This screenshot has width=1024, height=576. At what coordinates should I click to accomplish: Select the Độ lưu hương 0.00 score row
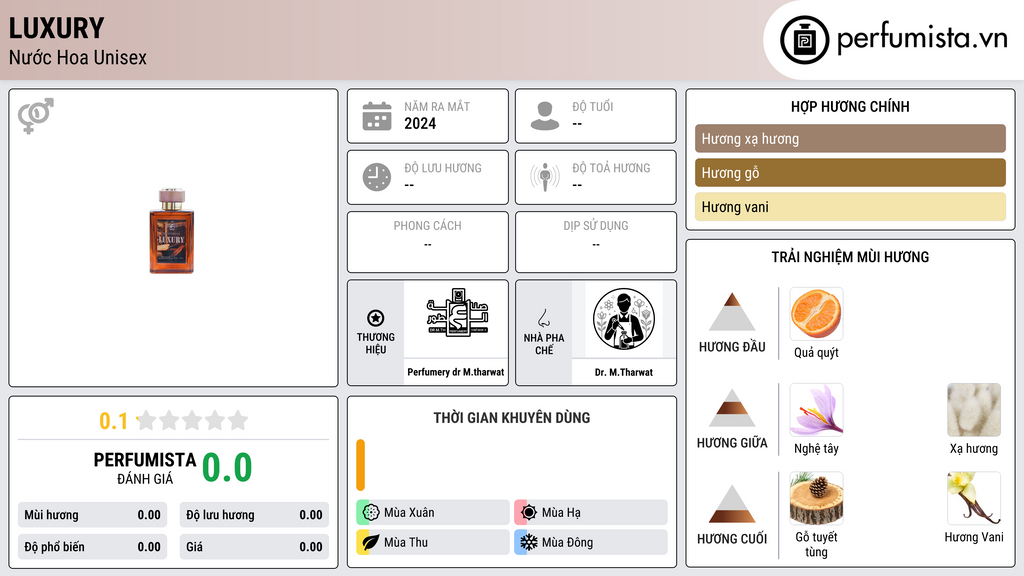coord(254,515)
